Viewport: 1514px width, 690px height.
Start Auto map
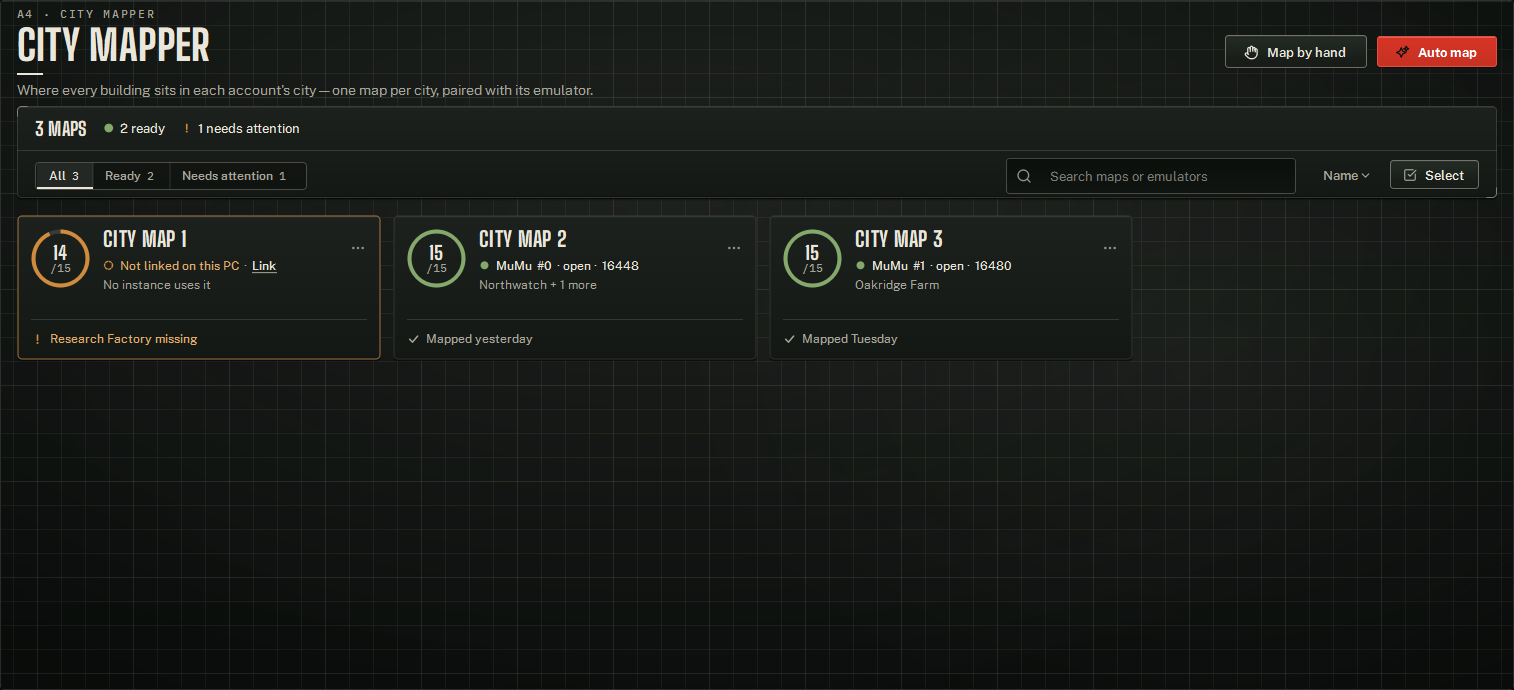(1437, 52)
